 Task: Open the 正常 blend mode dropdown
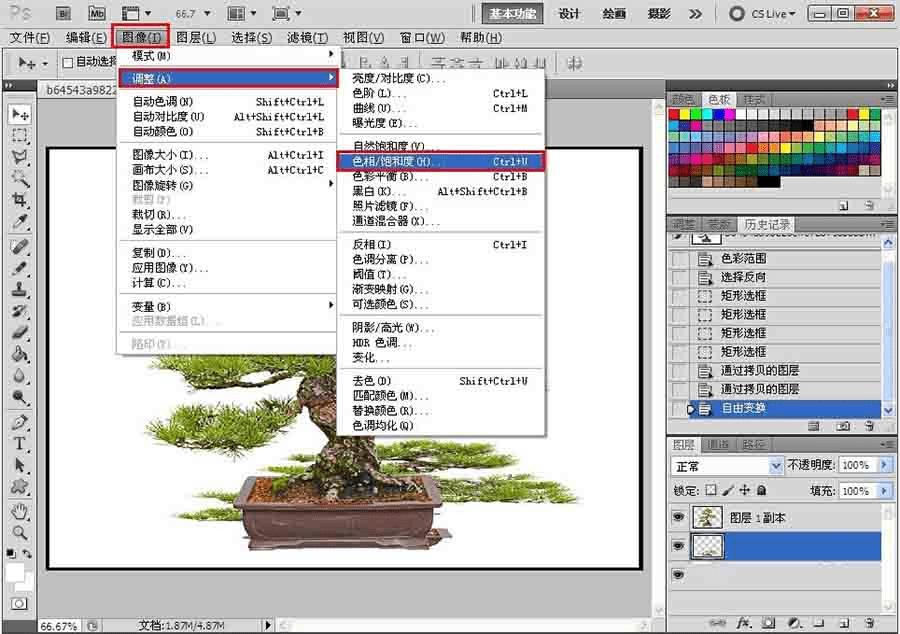click(777, 466)
